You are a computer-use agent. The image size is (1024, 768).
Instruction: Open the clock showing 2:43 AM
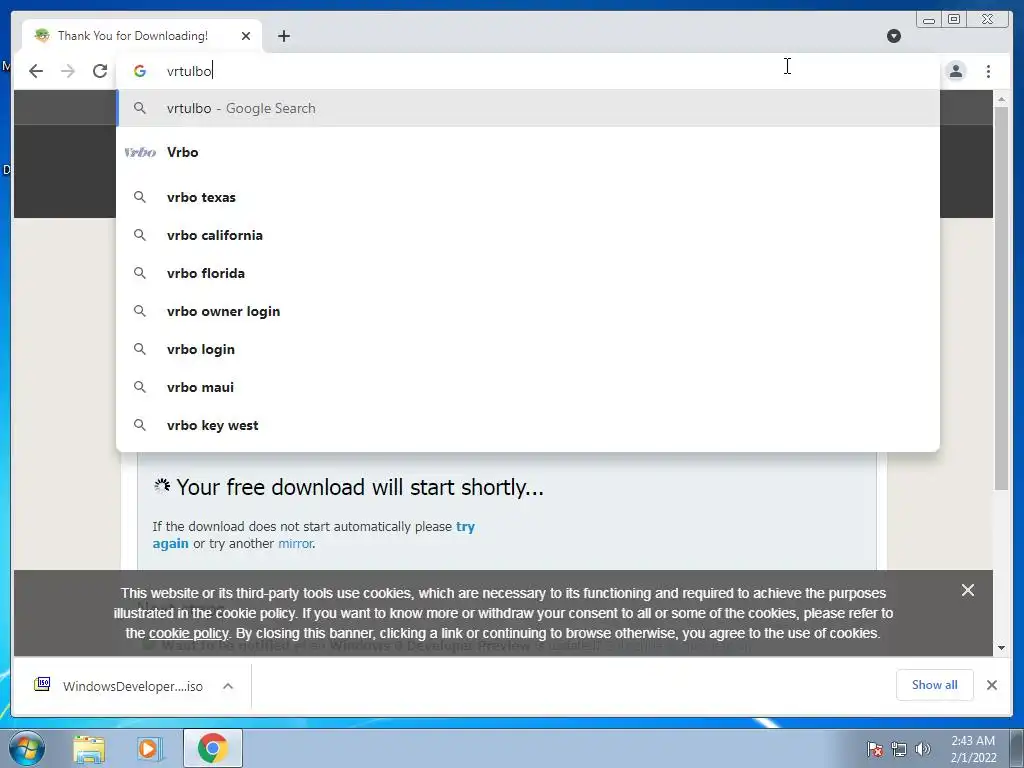click(973, 749)
